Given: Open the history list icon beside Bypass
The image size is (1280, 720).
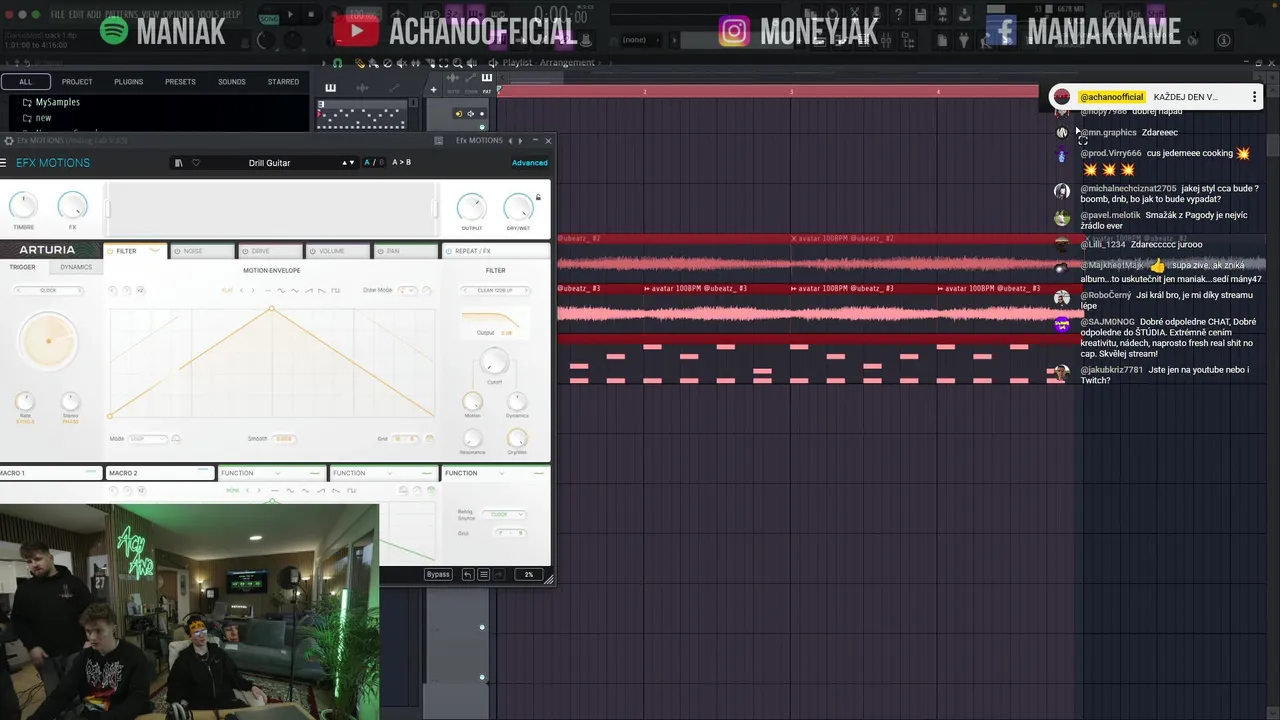Looking at the screenshot, I should coord(484,574).
